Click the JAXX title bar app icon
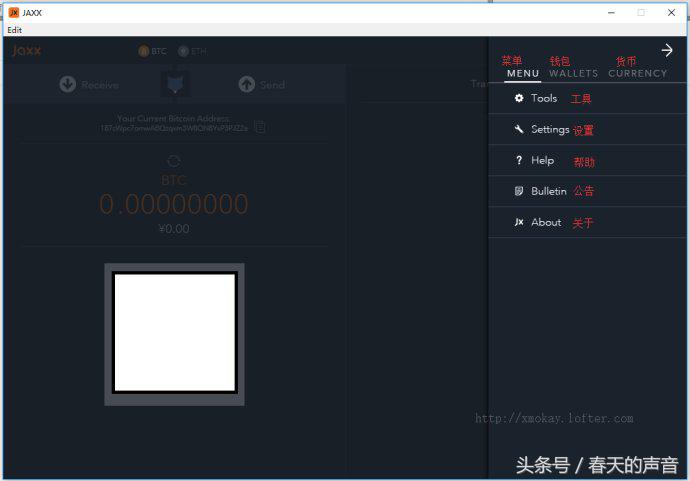This screenshot has width=690, height=481. click(14, 12)
